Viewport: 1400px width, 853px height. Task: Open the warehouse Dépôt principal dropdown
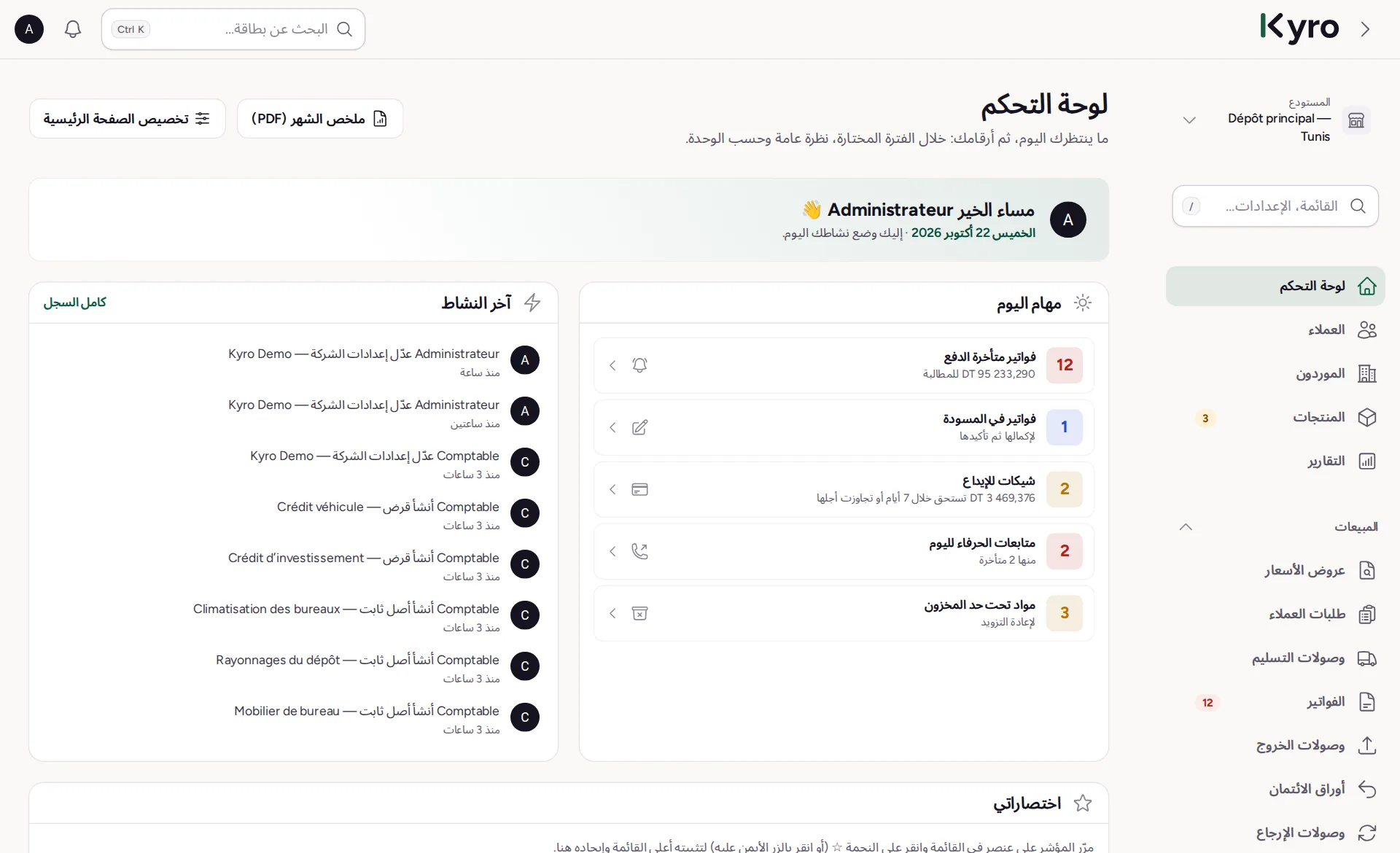pyautogui.click(x=1275, y=120)
